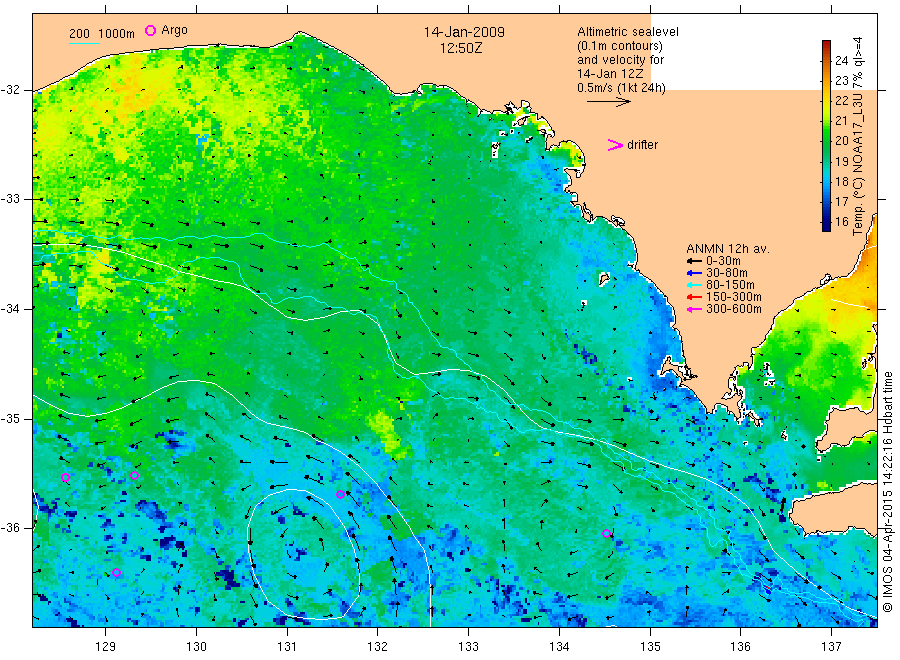The width and height of the screenshot is (900, 660).
Task: Click colorbar temperature value 20
Action: [x=841, y=141]
